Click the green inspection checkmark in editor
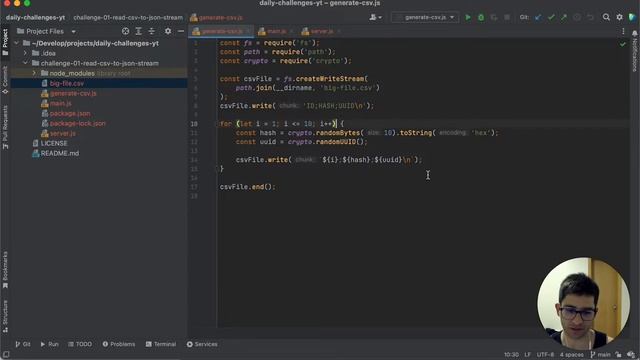The image size is (640, 360). [x=622, y=44]
